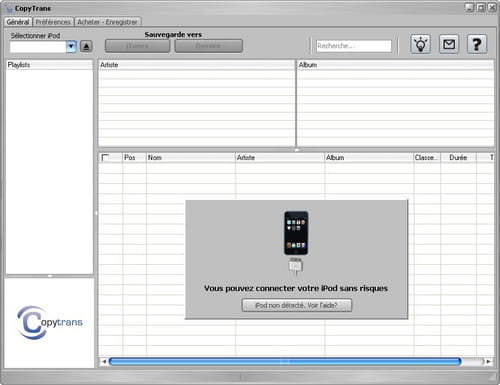Click the horizontal scrollbar thumb
Screen dimensions: 500x385
[x=285, y=361]
